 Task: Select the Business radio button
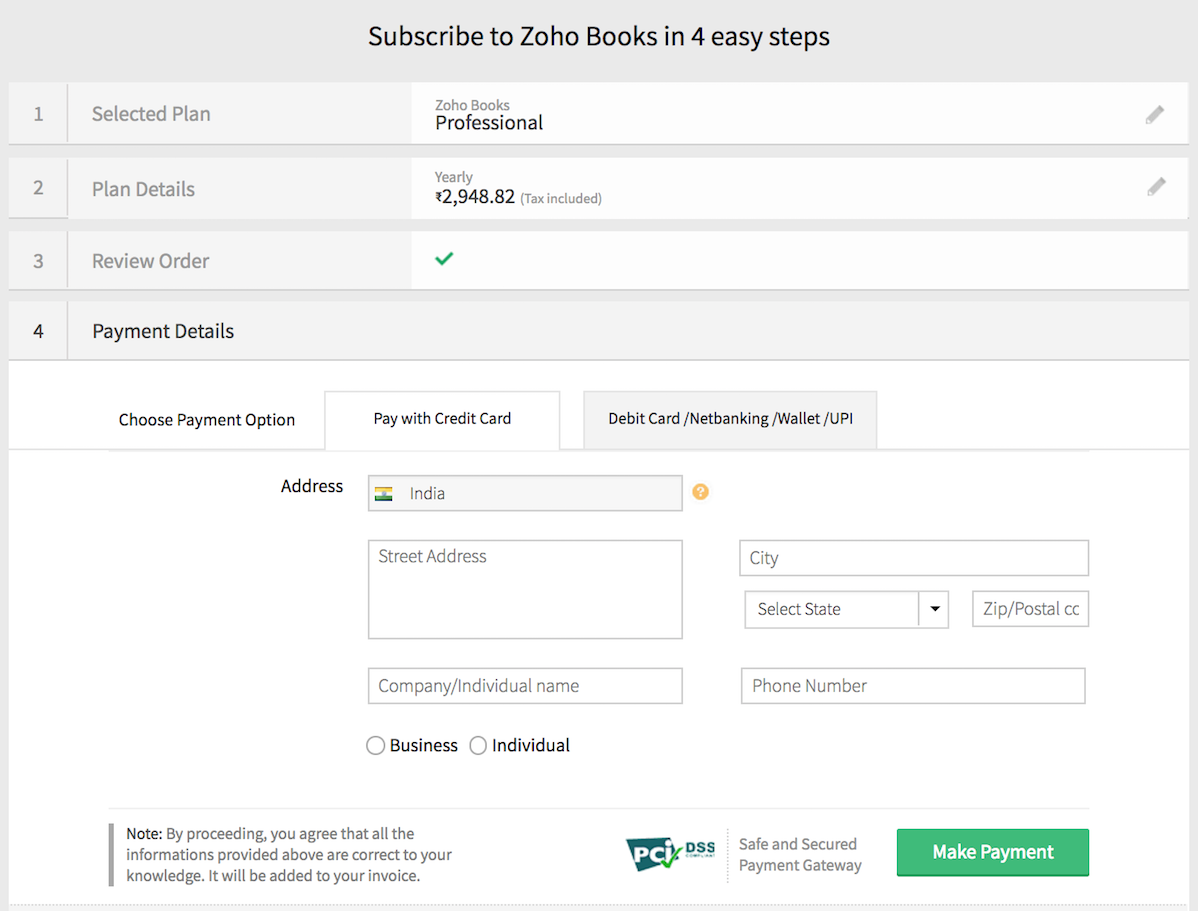tap(376, 746)
